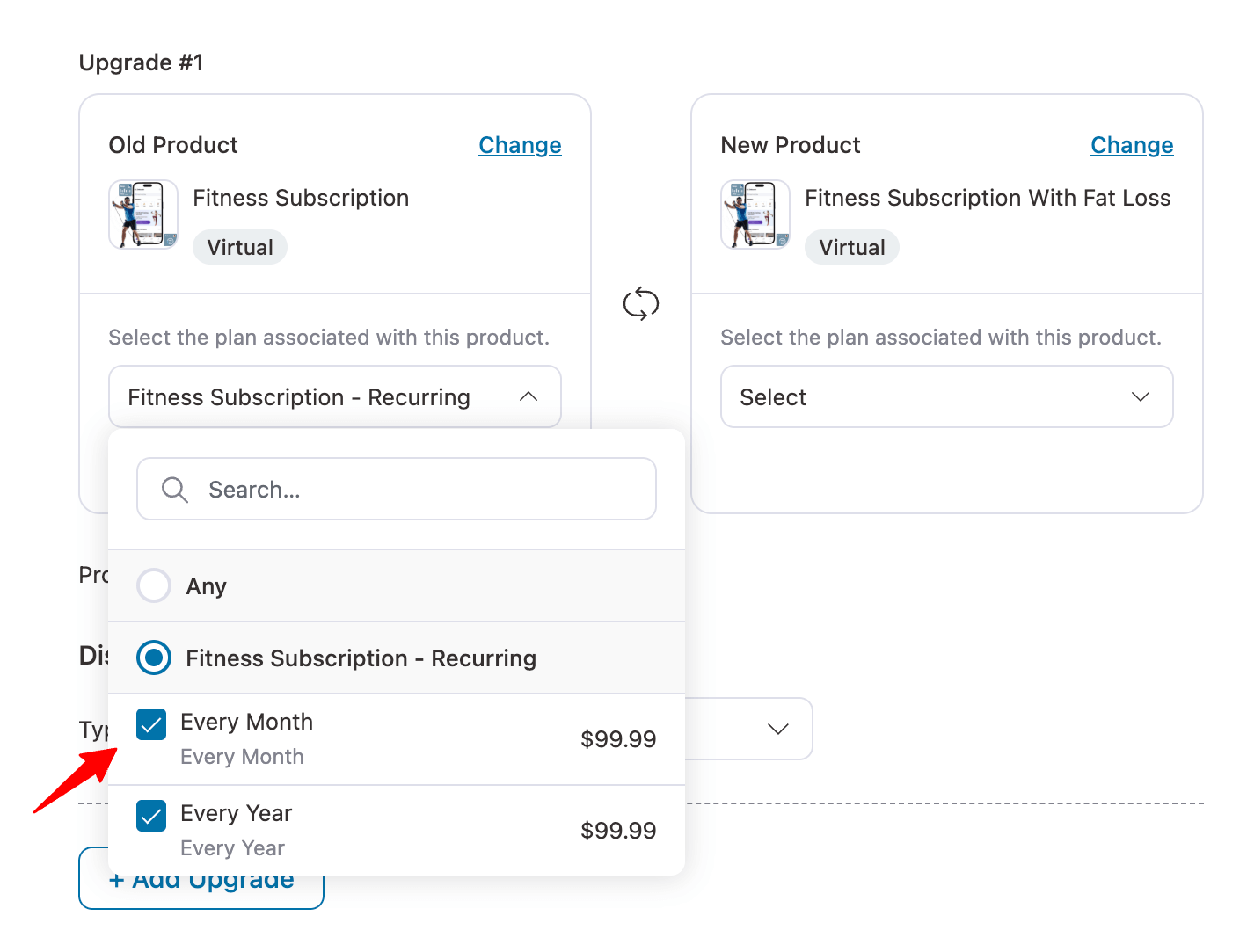This screenshot has width=1247, height=952.
Task: Uncheck the Every Year plan checkbox
Action: [x=151, y=816]
